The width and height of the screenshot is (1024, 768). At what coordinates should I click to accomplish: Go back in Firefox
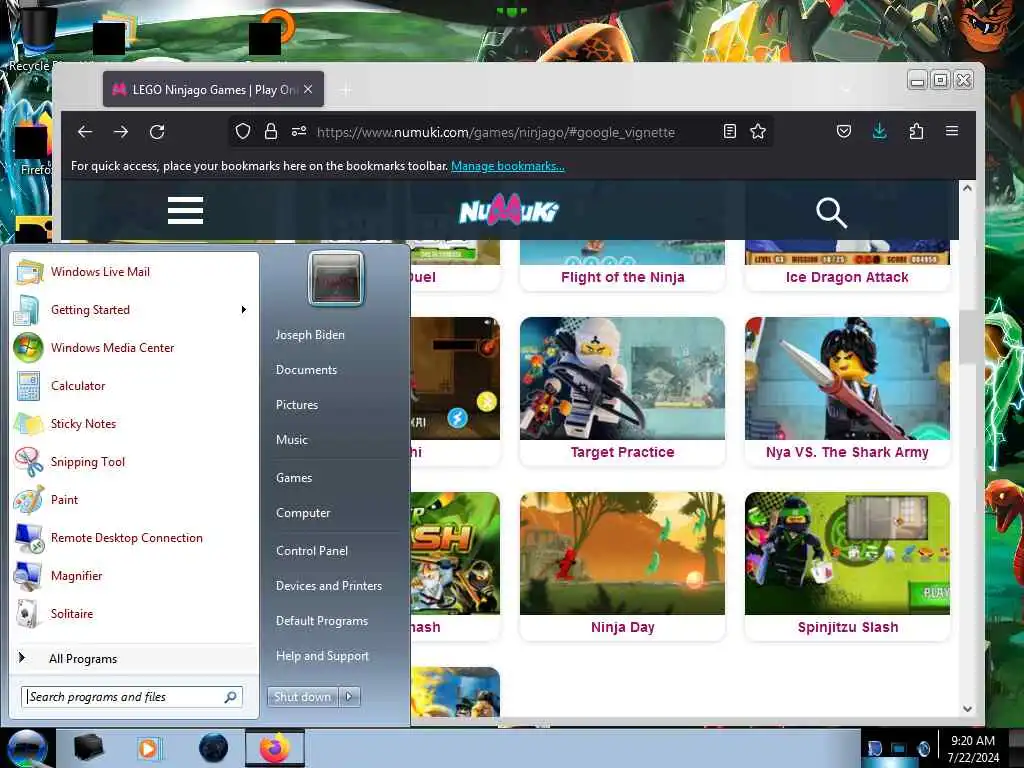tap(85, 132)
